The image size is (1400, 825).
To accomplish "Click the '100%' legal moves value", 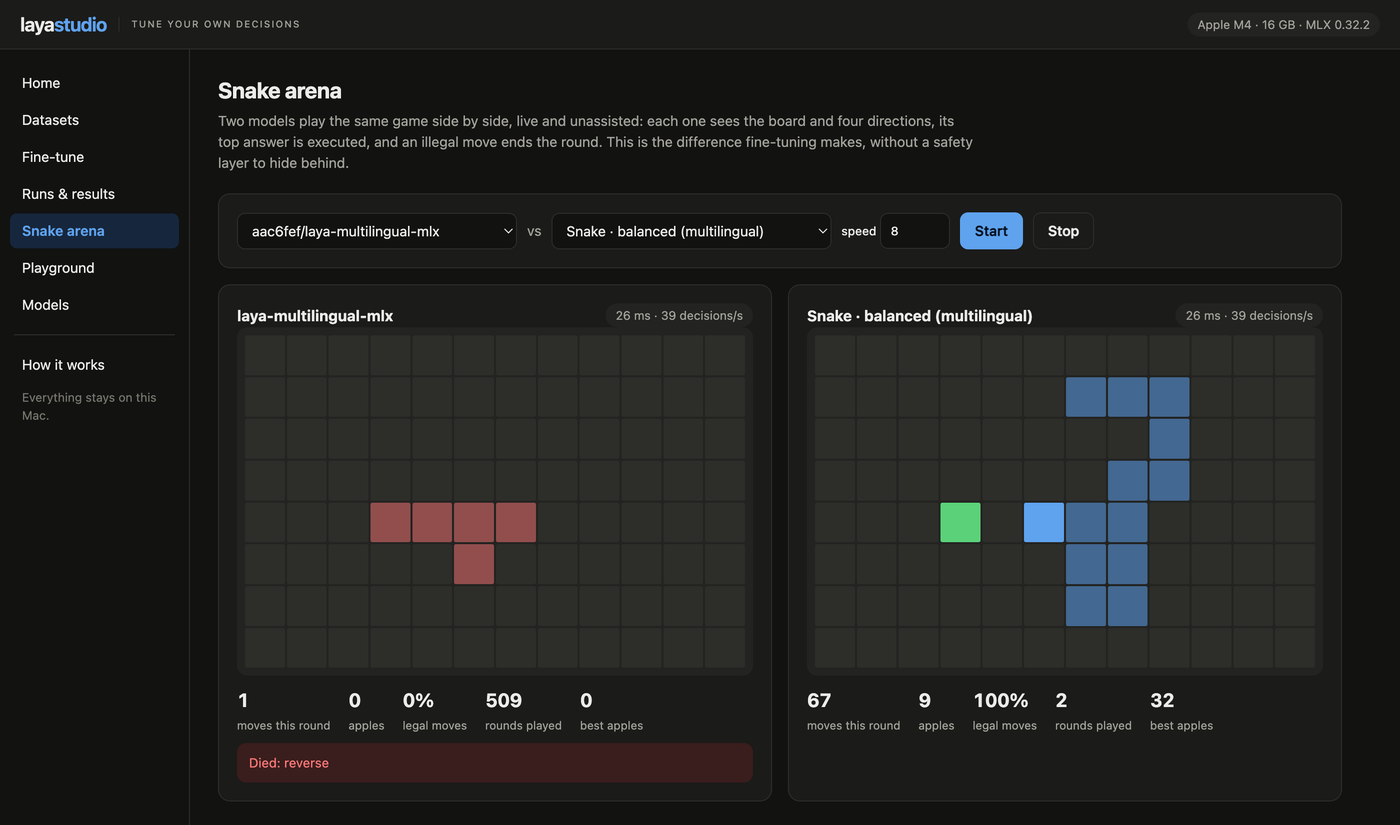I will 1001,700.
